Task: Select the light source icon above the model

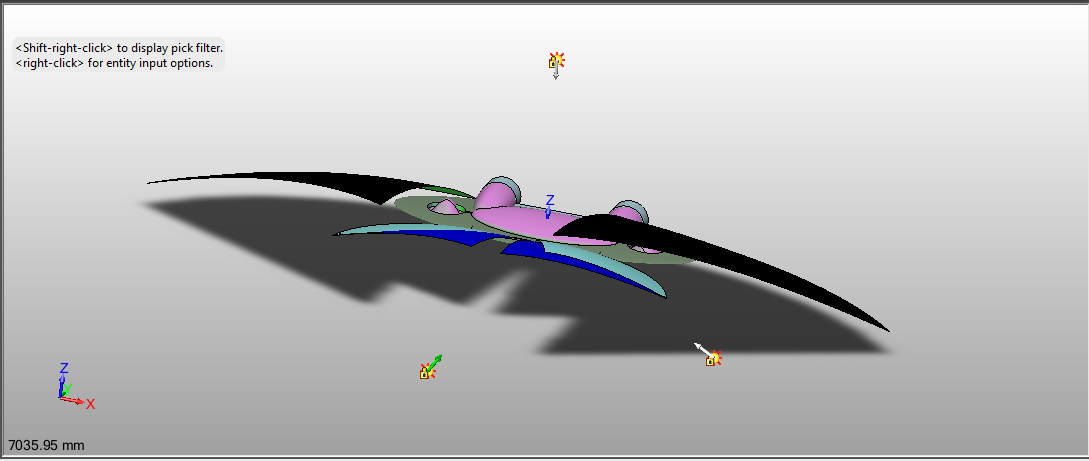Action: (x=556, y=62)
